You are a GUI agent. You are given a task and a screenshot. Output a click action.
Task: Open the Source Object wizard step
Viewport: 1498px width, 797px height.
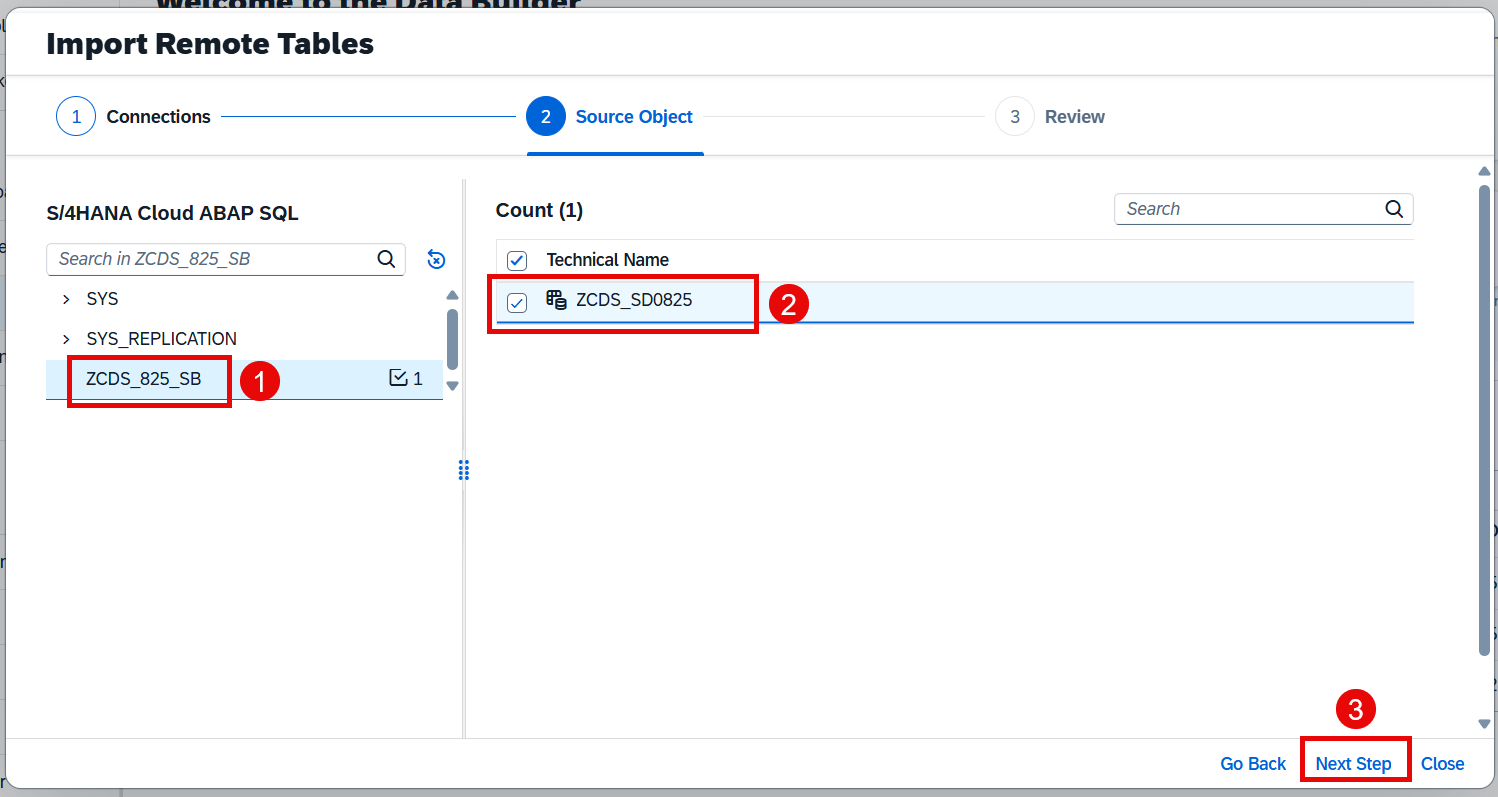click(x=633, y=117)
